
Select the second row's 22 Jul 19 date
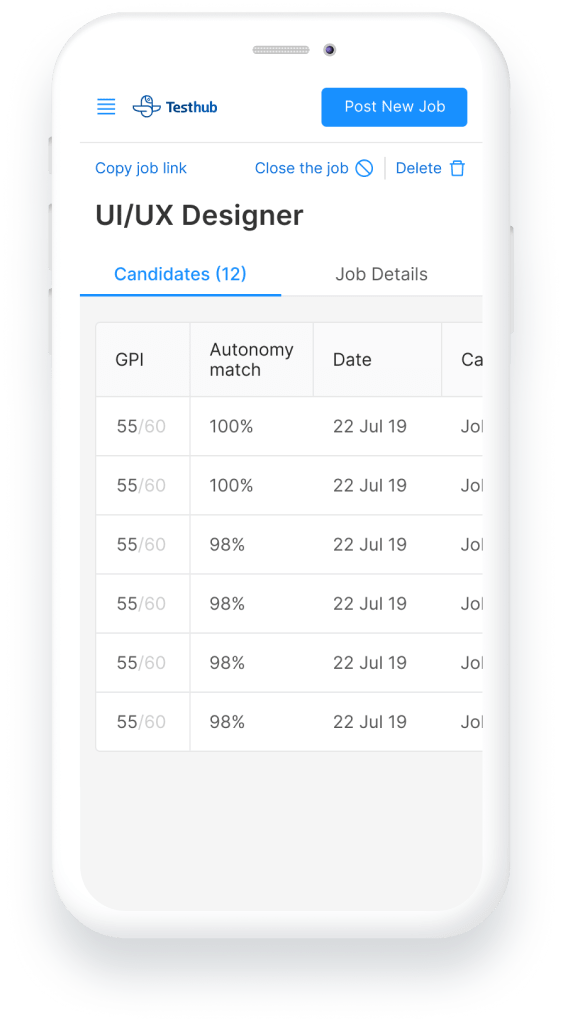pos(369,485)
